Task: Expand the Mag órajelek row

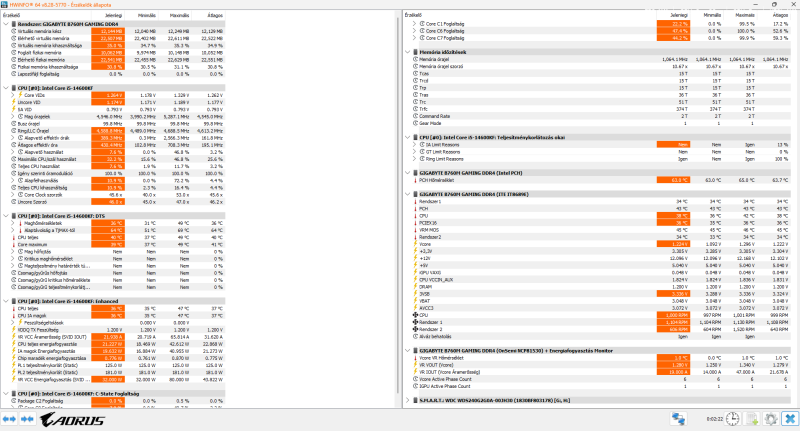Action: (13, 116)
